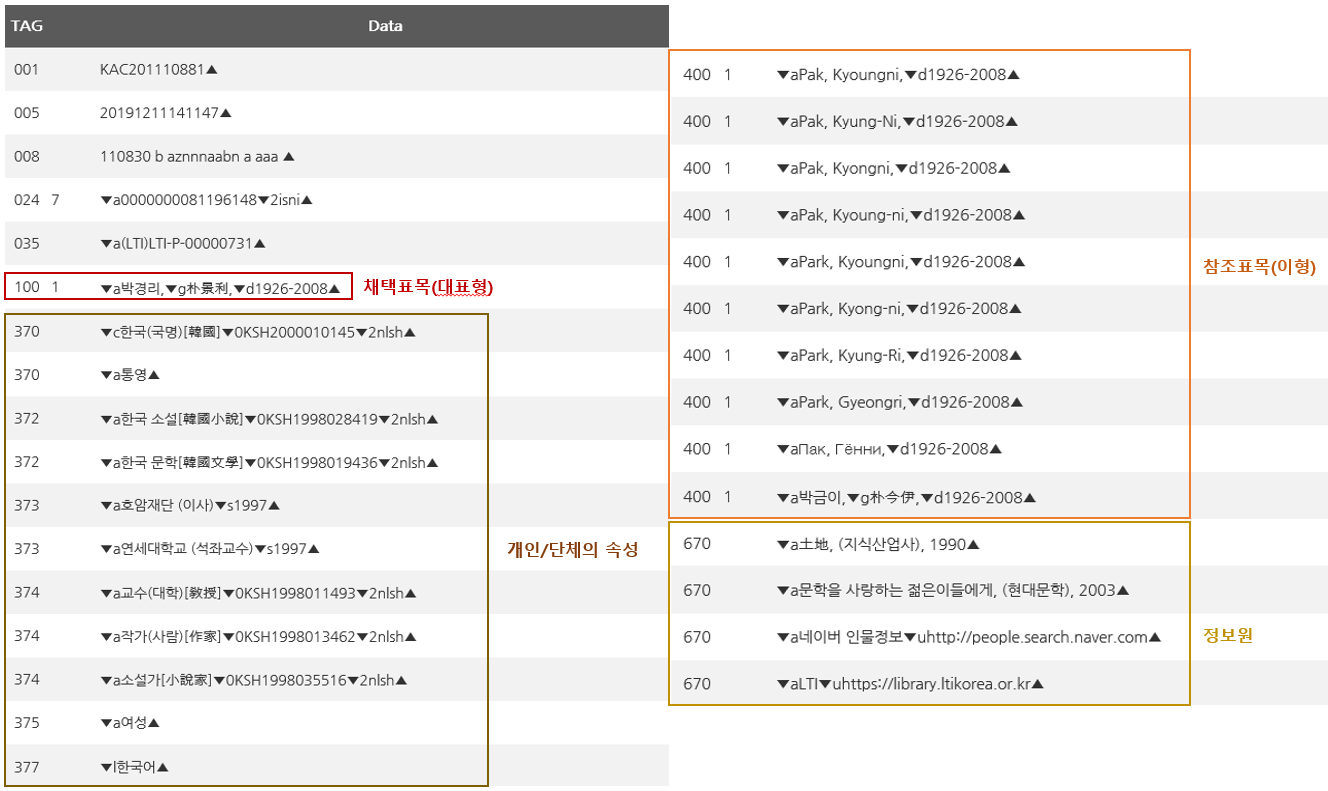Select the ISNI value 0000000081196148

(x=207, y=200)
